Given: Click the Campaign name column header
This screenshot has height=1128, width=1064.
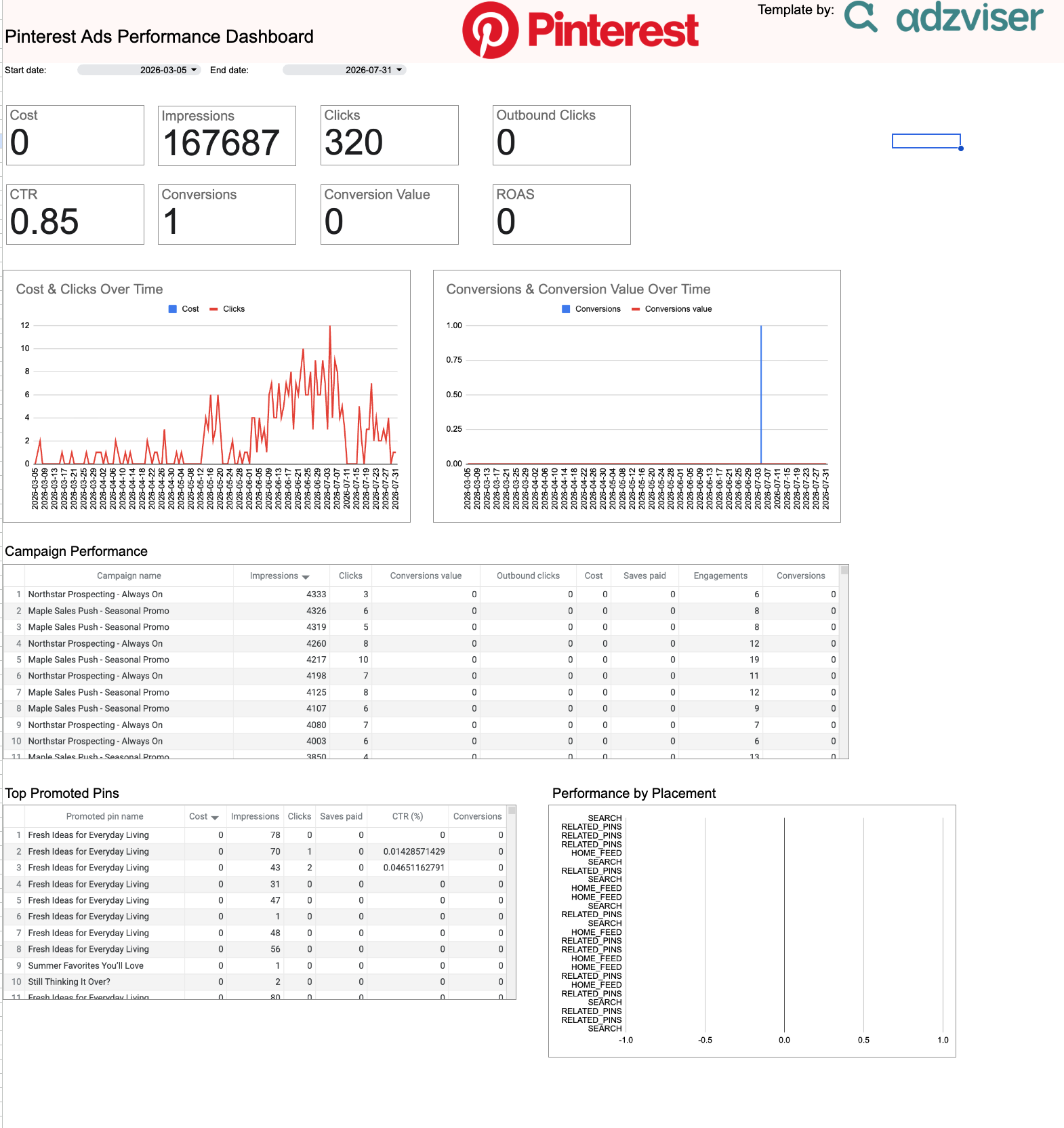Looking at the screenshot, I should click(x=129, y=576).
